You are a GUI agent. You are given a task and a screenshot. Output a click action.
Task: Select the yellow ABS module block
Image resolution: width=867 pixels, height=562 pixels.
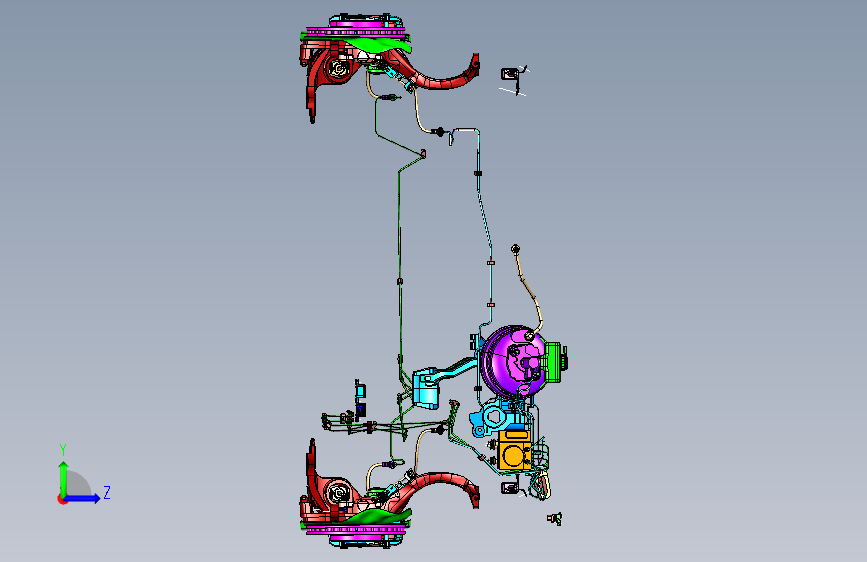point(514,450)
